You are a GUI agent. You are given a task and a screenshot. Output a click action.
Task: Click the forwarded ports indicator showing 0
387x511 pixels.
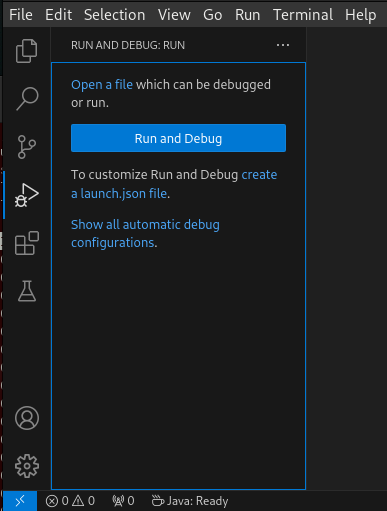123,501
